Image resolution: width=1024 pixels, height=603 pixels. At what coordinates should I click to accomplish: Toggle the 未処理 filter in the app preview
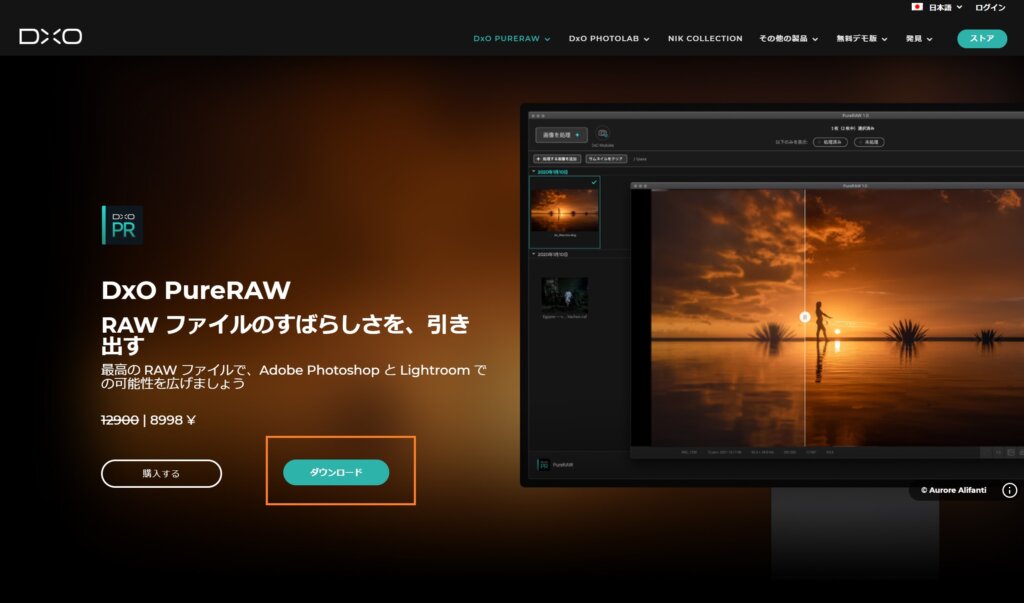click(x=869, y=142)
